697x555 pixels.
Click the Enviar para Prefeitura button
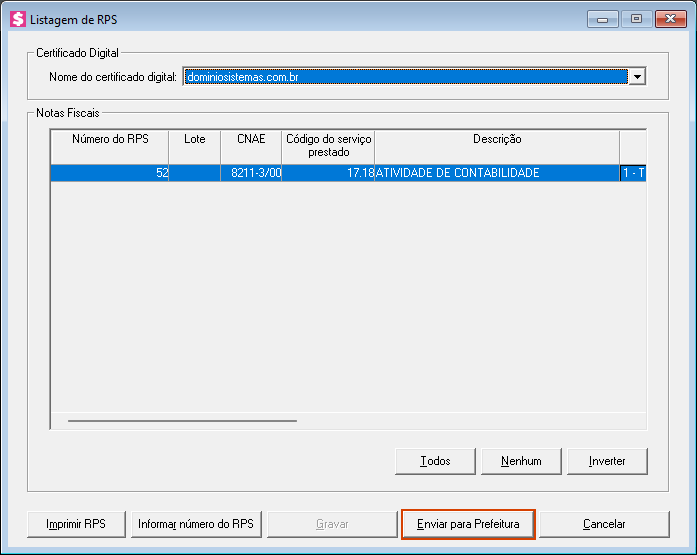(468, 524)
